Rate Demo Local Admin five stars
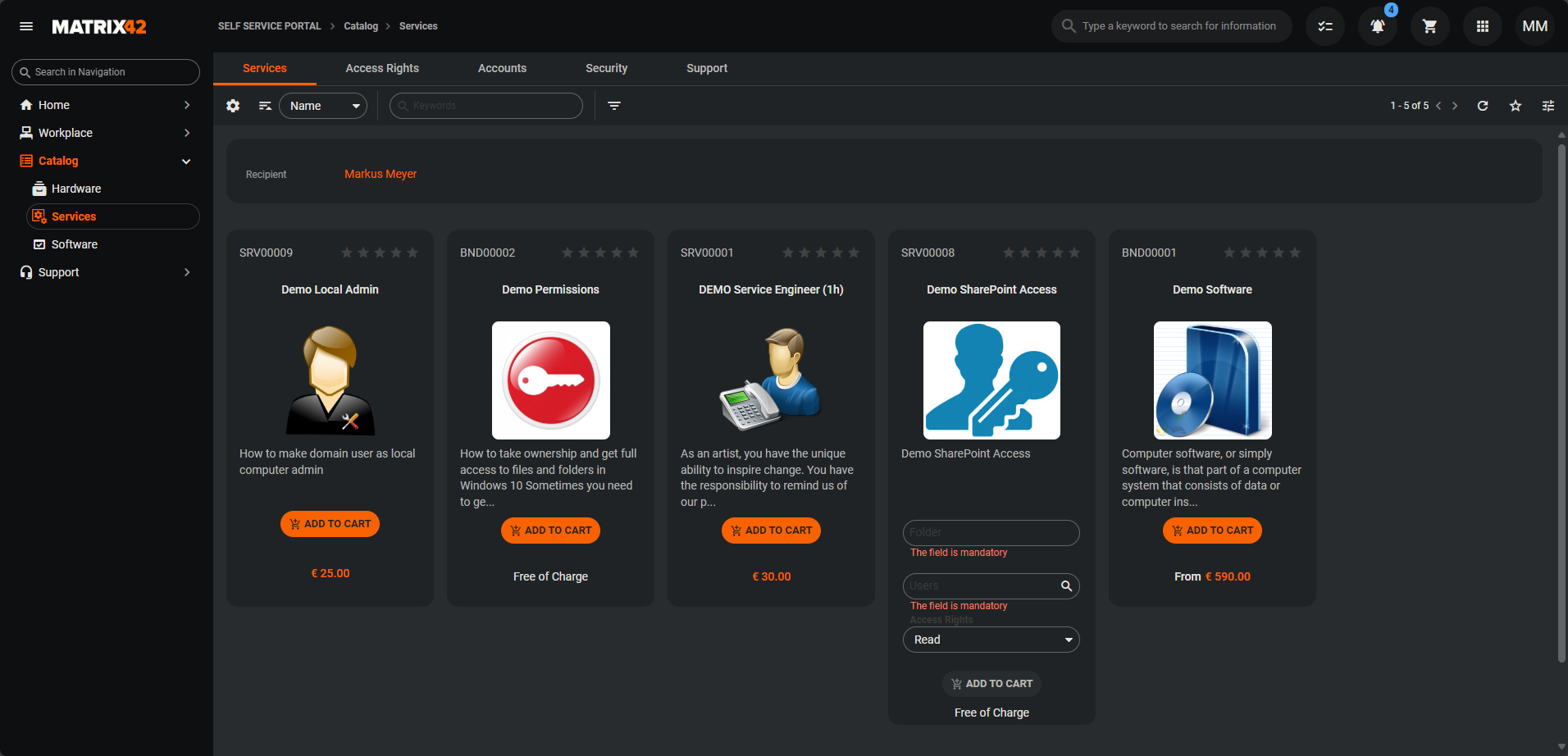 [x=413, y=253]
